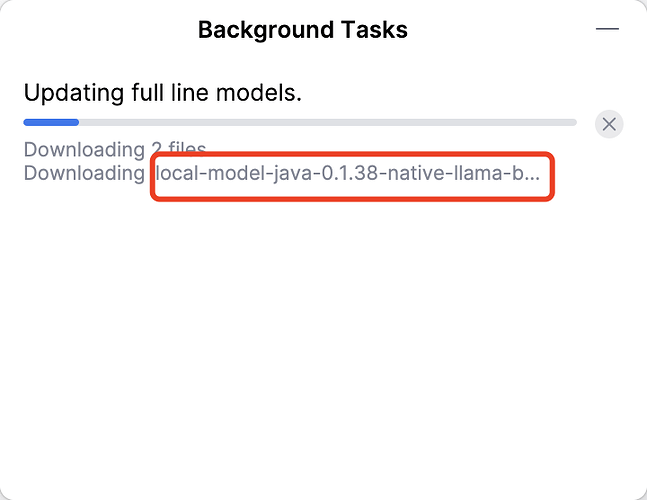Click the local-model-java-0.1.38-native-llama file name
This screenshot has width=647, height=500.
pos(347,173)
